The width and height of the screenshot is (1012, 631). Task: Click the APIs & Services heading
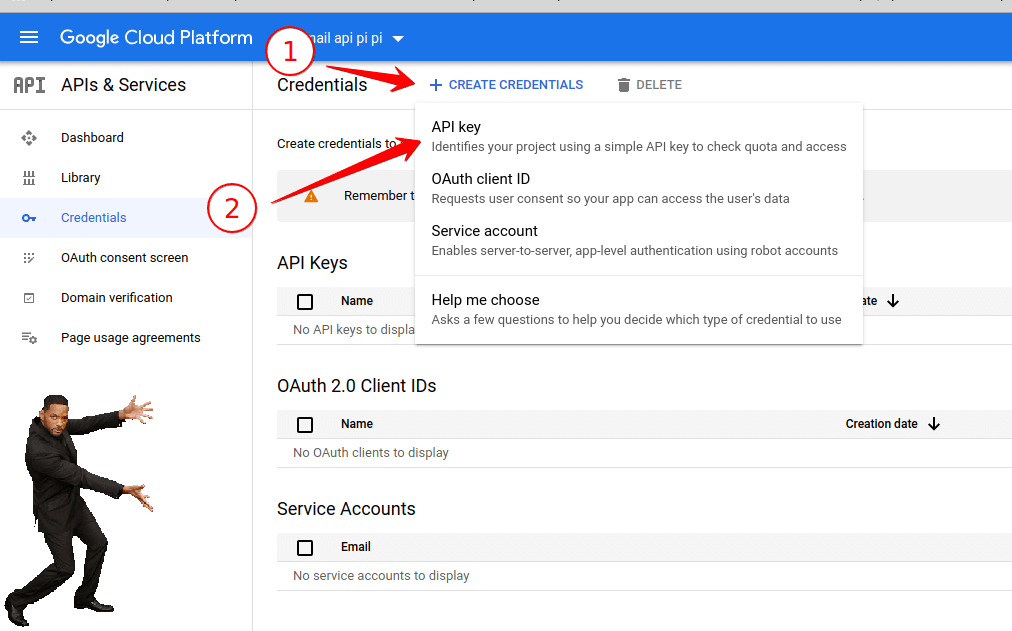[x=123, y=85]
